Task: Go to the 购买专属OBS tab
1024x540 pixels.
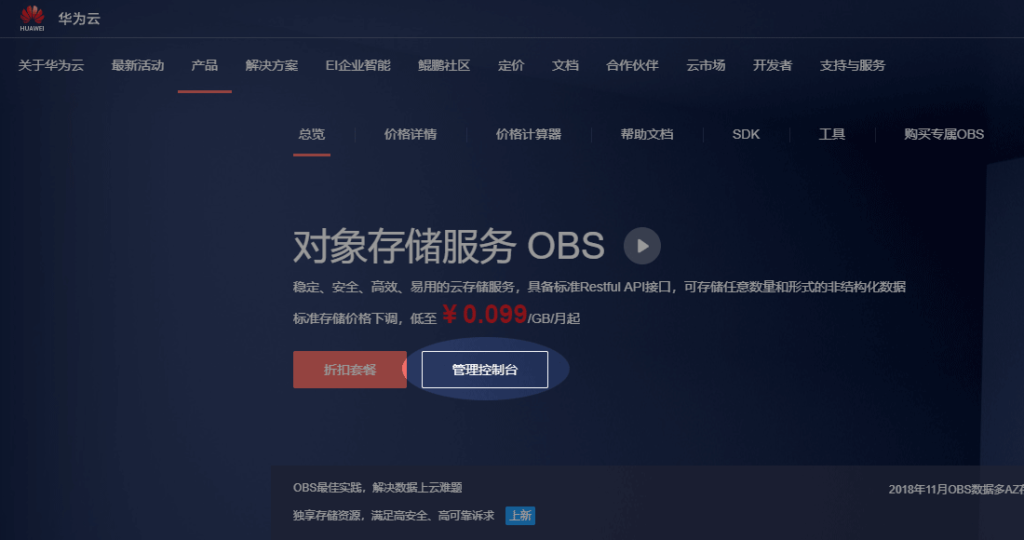Action: (929, 134)
